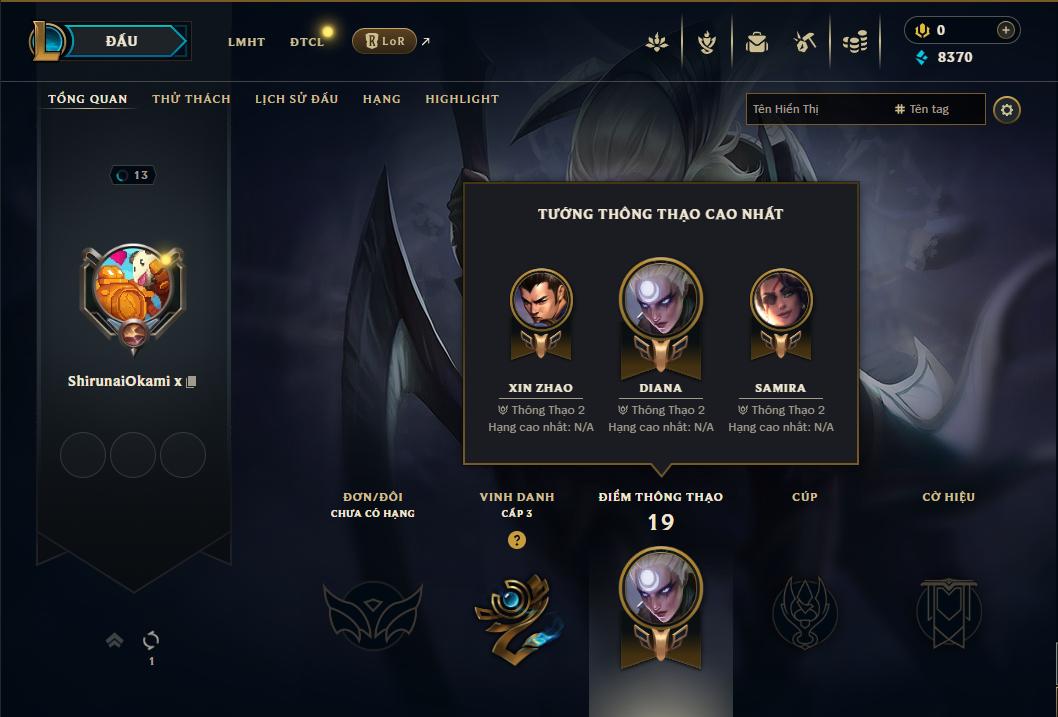Open the Loot backpack icon
1058x717 pixels.
click(x=756, y=42)
